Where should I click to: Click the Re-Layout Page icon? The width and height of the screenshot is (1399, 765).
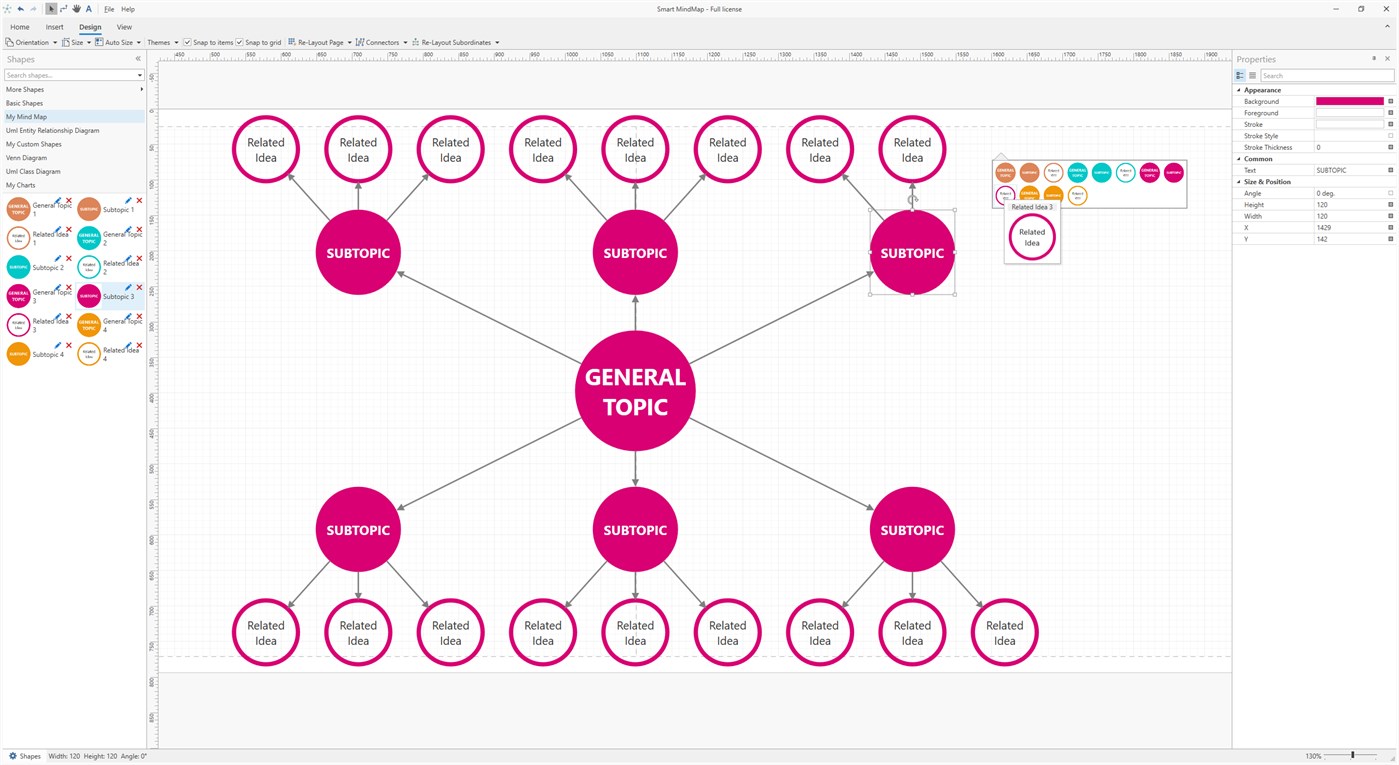click(x=292, y=42)
